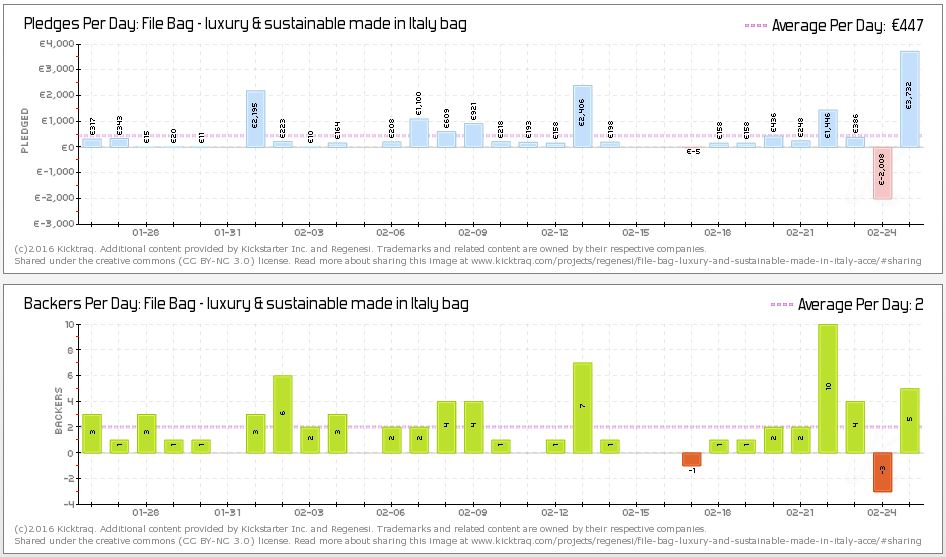Click the €218 pledge bar
This screenshot has width=946, height=557.
pos(501,144)
